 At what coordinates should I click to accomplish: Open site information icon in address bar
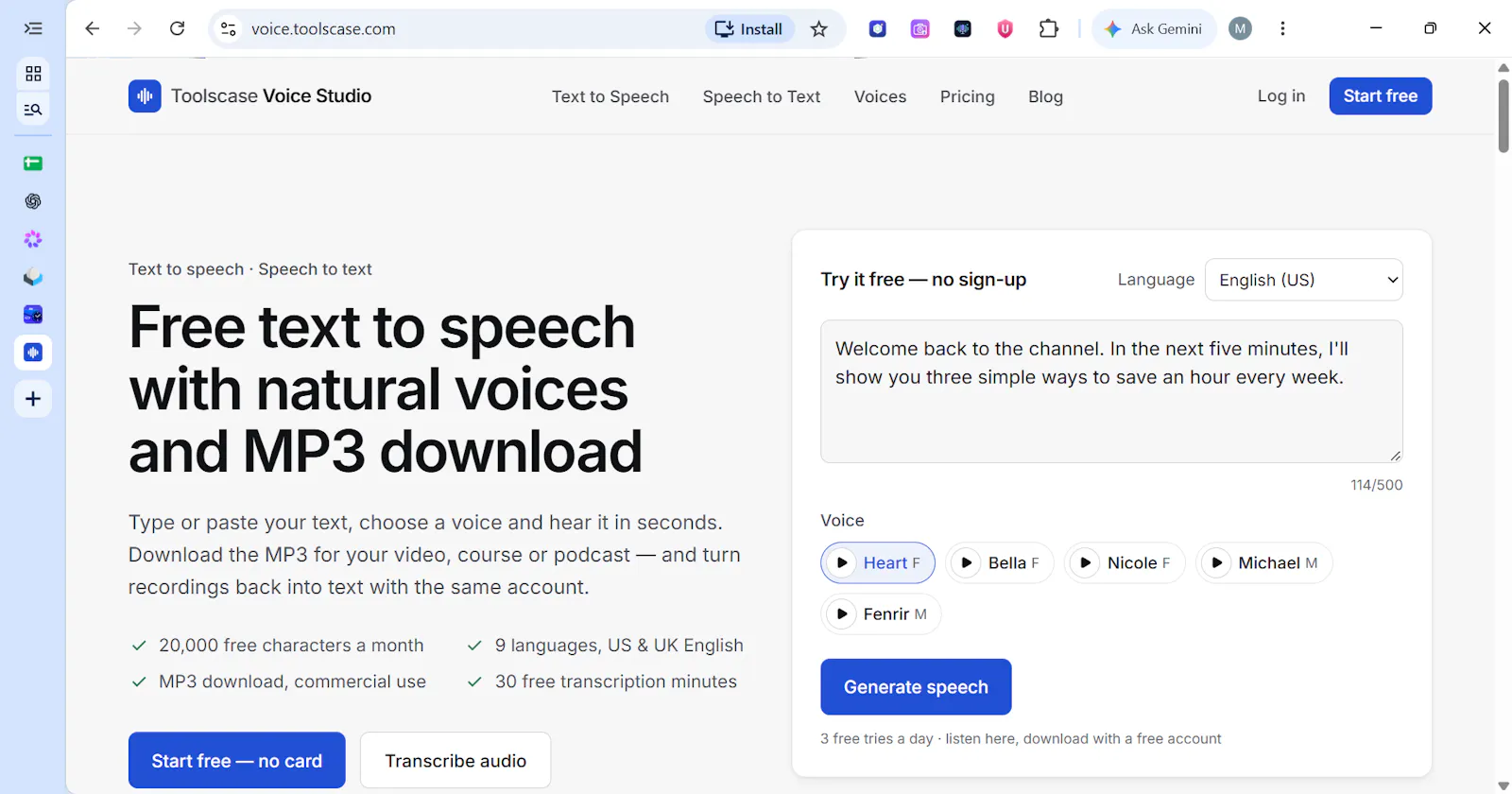click(x=229, y=28)
